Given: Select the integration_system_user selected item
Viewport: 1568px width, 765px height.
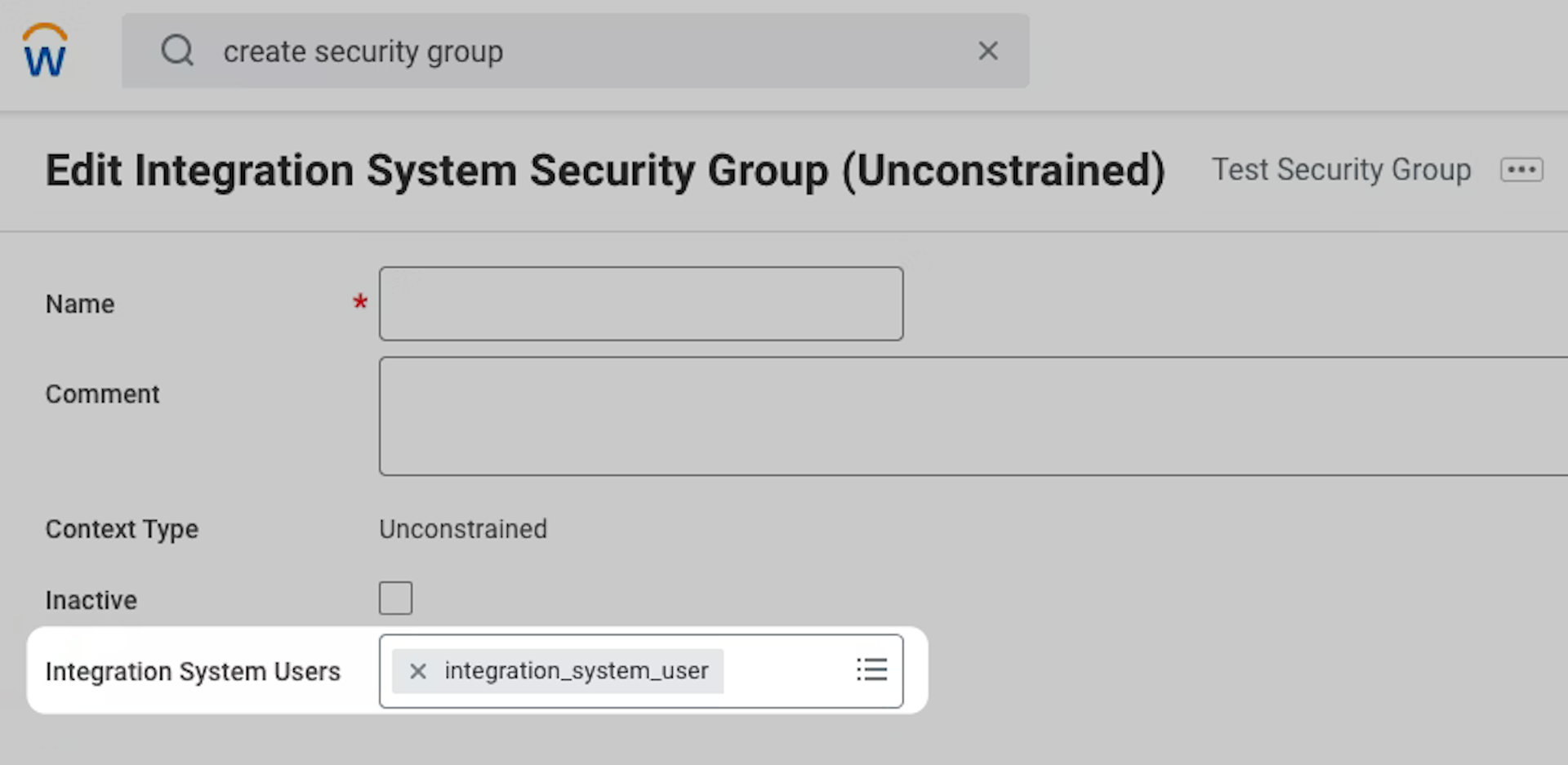Looking at the screenshot, I should (576, 671).
